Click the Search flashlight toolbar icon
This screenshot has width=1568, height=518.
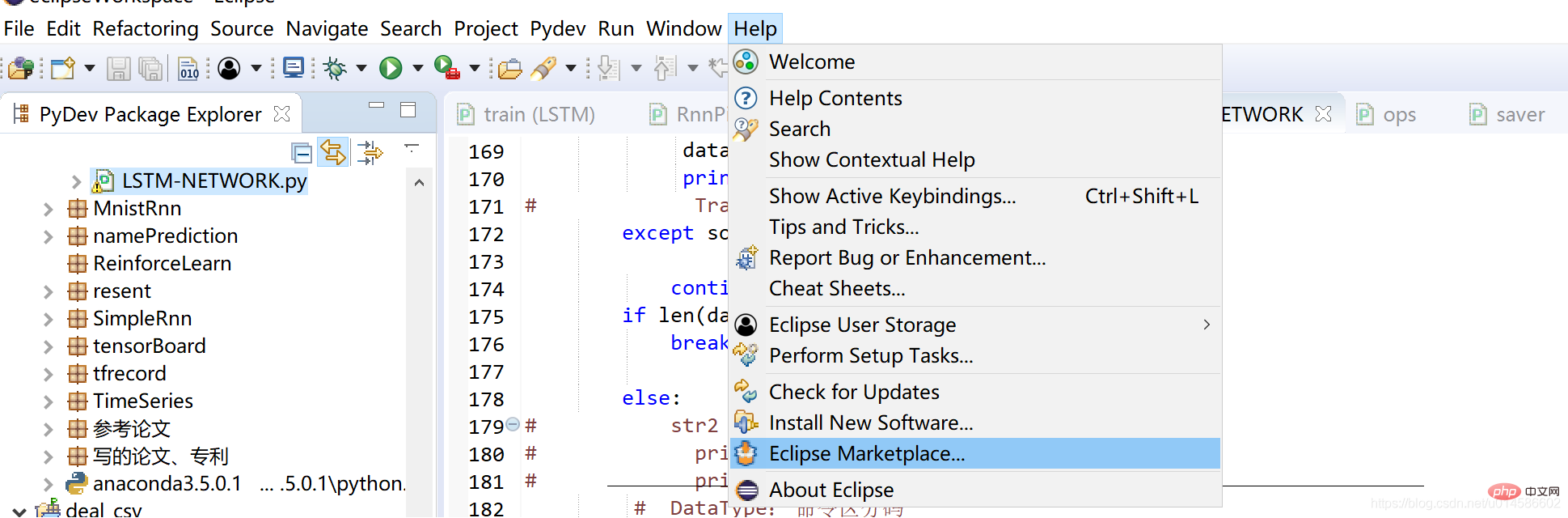pos(543,68)
